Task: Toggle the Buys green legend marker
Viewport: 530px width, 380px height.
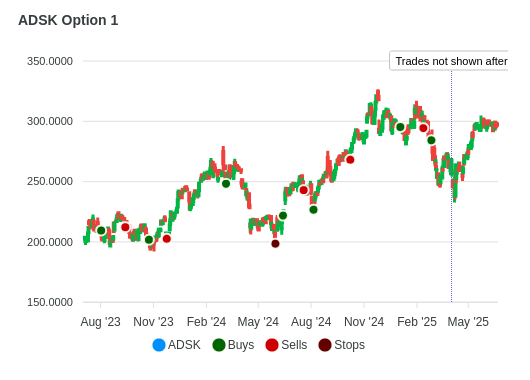Action: point(219,345)
